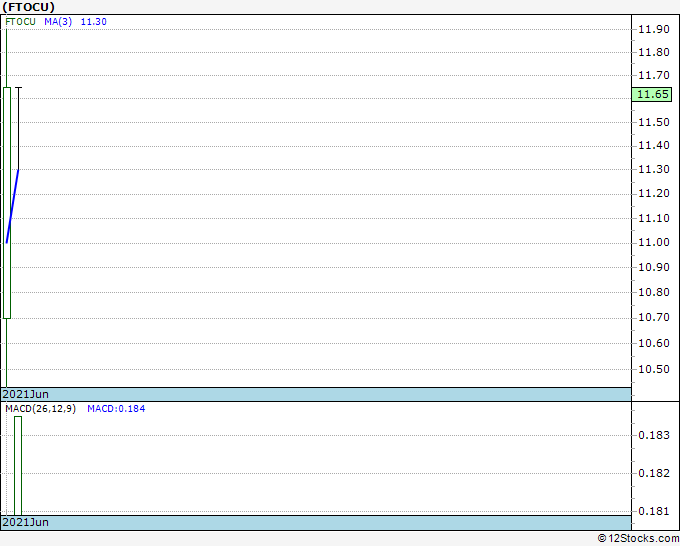Viewport: 680px width, 546px height.
Task: Click the highlighted 11.65 current price tag
Action: pyautogui.click(x=652, y=94)
